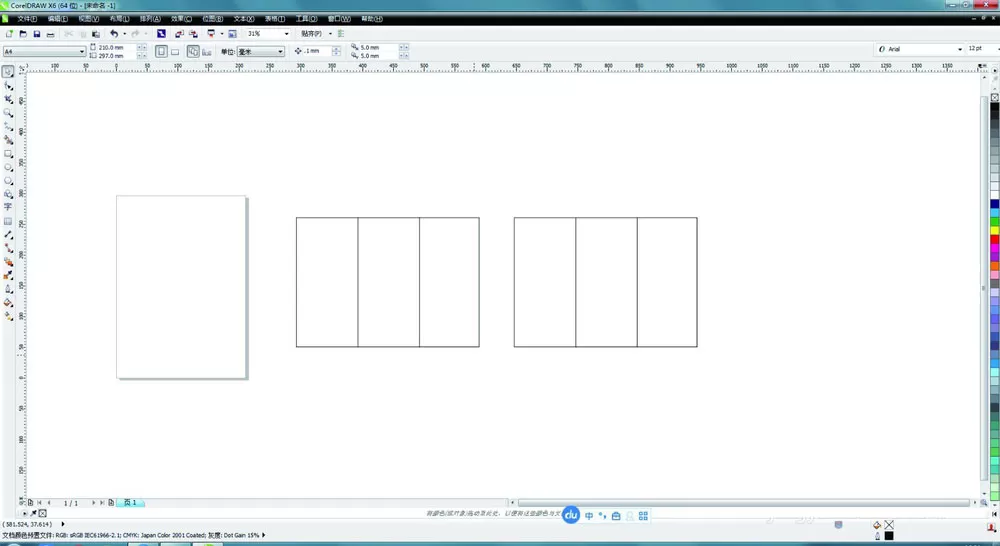
Task: Expand the undo history dropdown arrow
Action: click(x=124, y=34)
